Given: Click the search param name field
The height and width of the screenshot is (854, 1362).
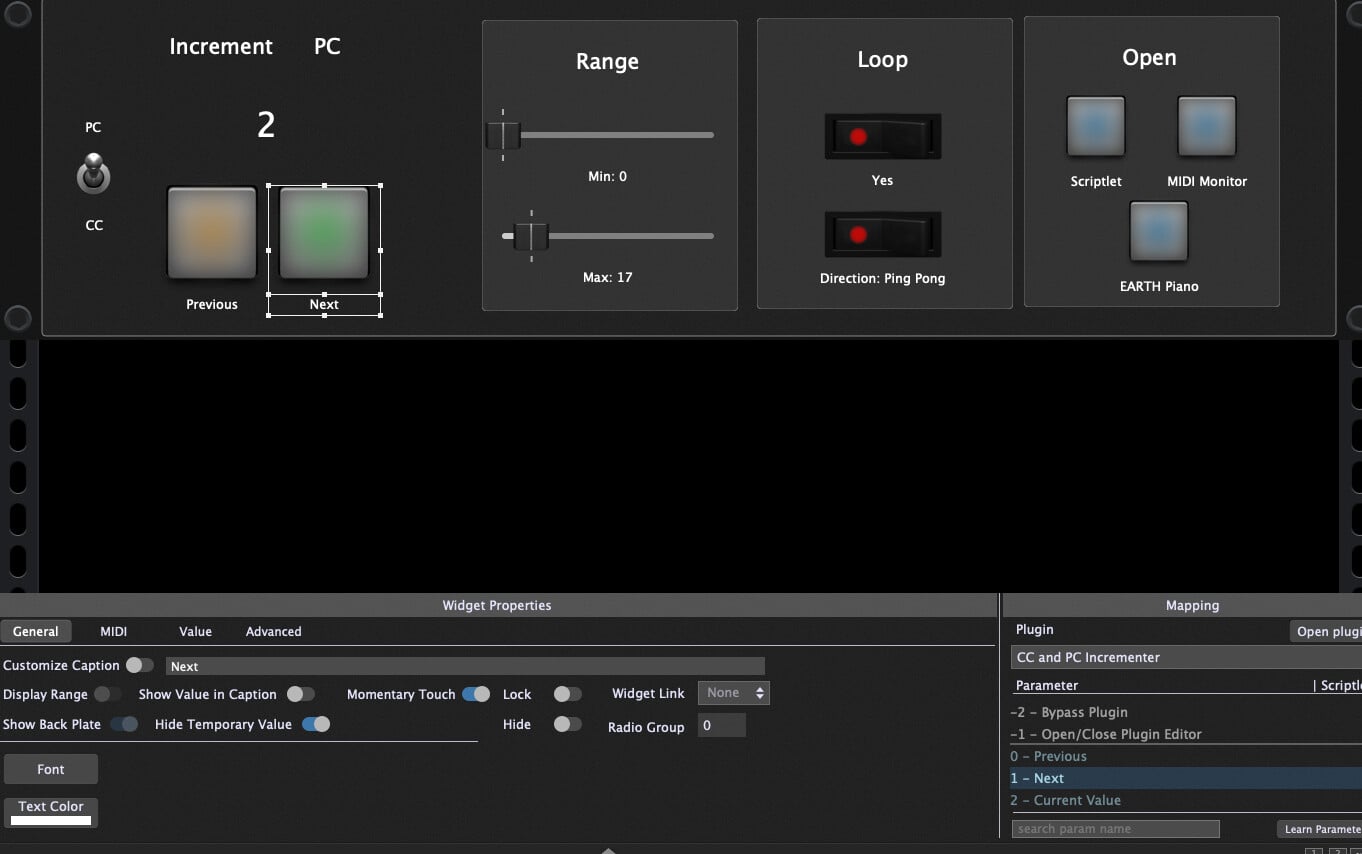Looking at the screenshot, I should (x=1115, y=829).
